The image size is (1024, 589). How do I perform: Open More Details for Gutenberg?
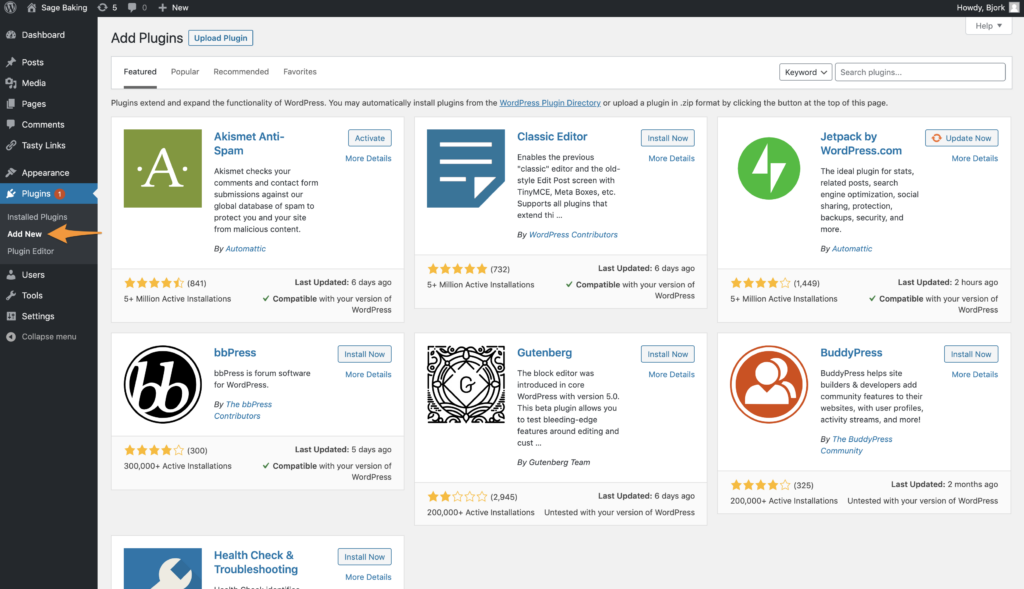[x=671, y=374]
